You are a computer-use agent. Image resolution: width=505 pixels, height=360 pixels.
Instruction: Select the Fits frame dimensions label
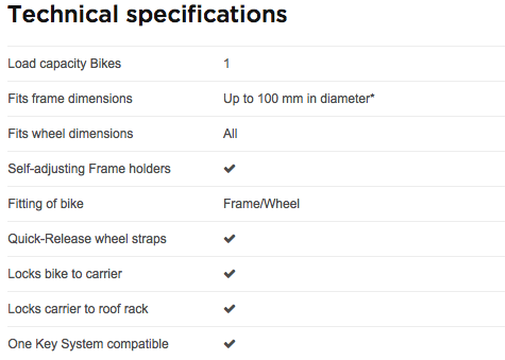pos(70,99)
